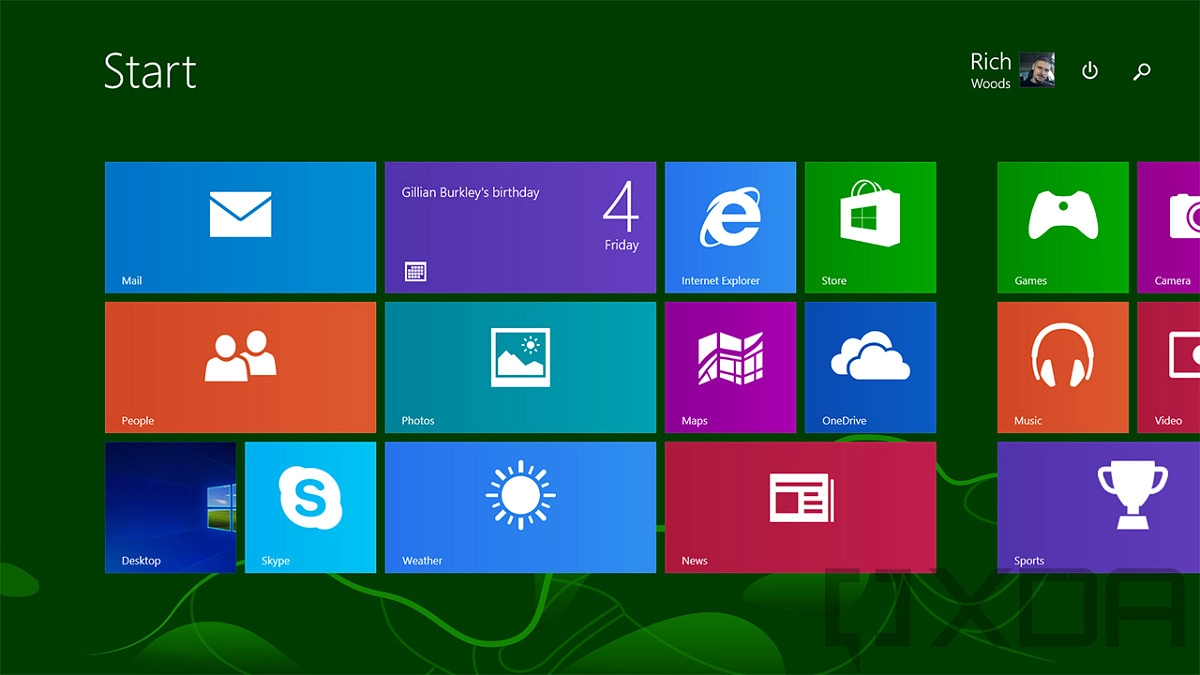
Task: Open the Video tile
Action: coord(1168,367)
